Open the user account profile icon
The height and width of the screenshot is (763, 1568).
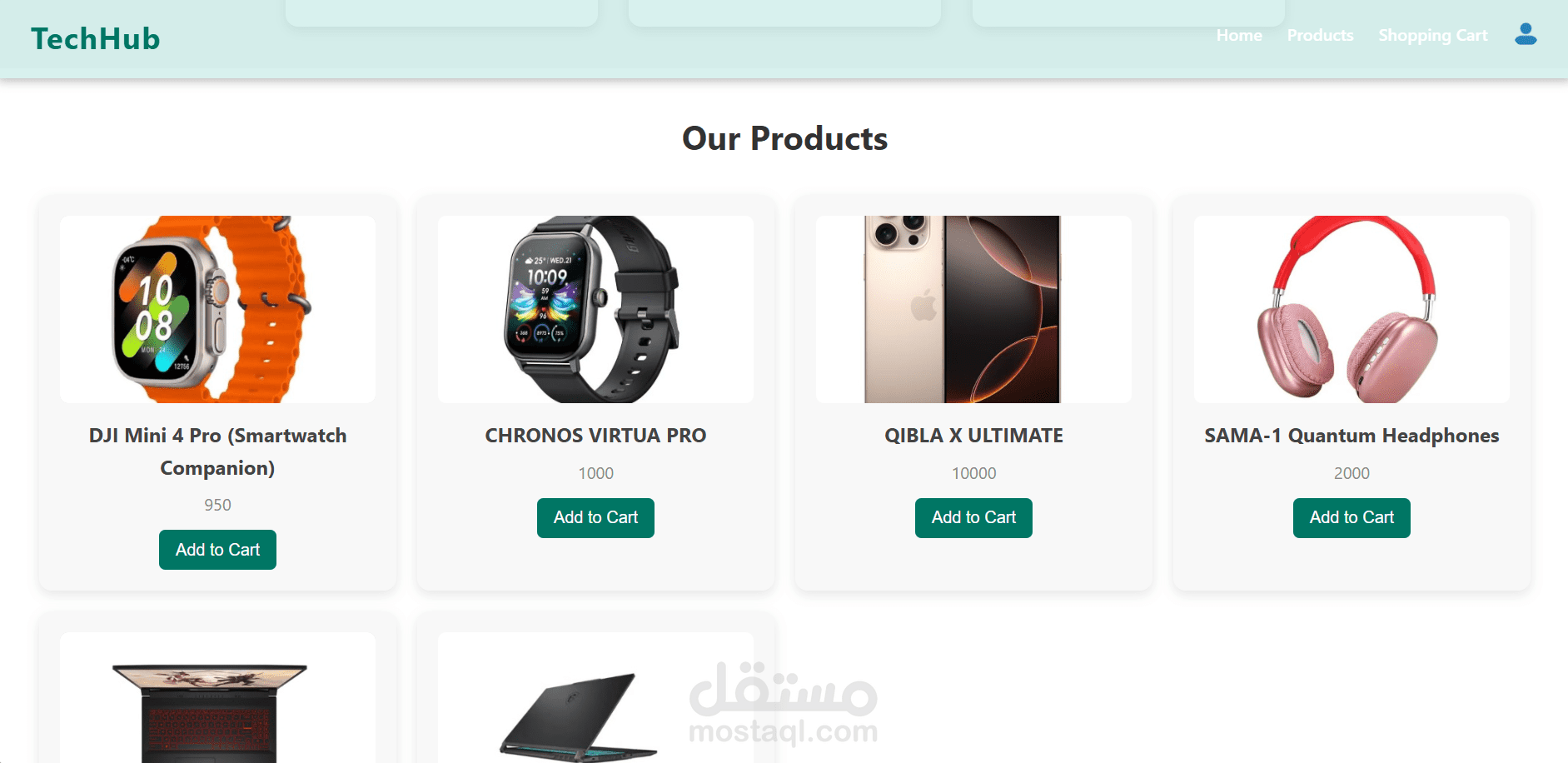click(1526, 34)
